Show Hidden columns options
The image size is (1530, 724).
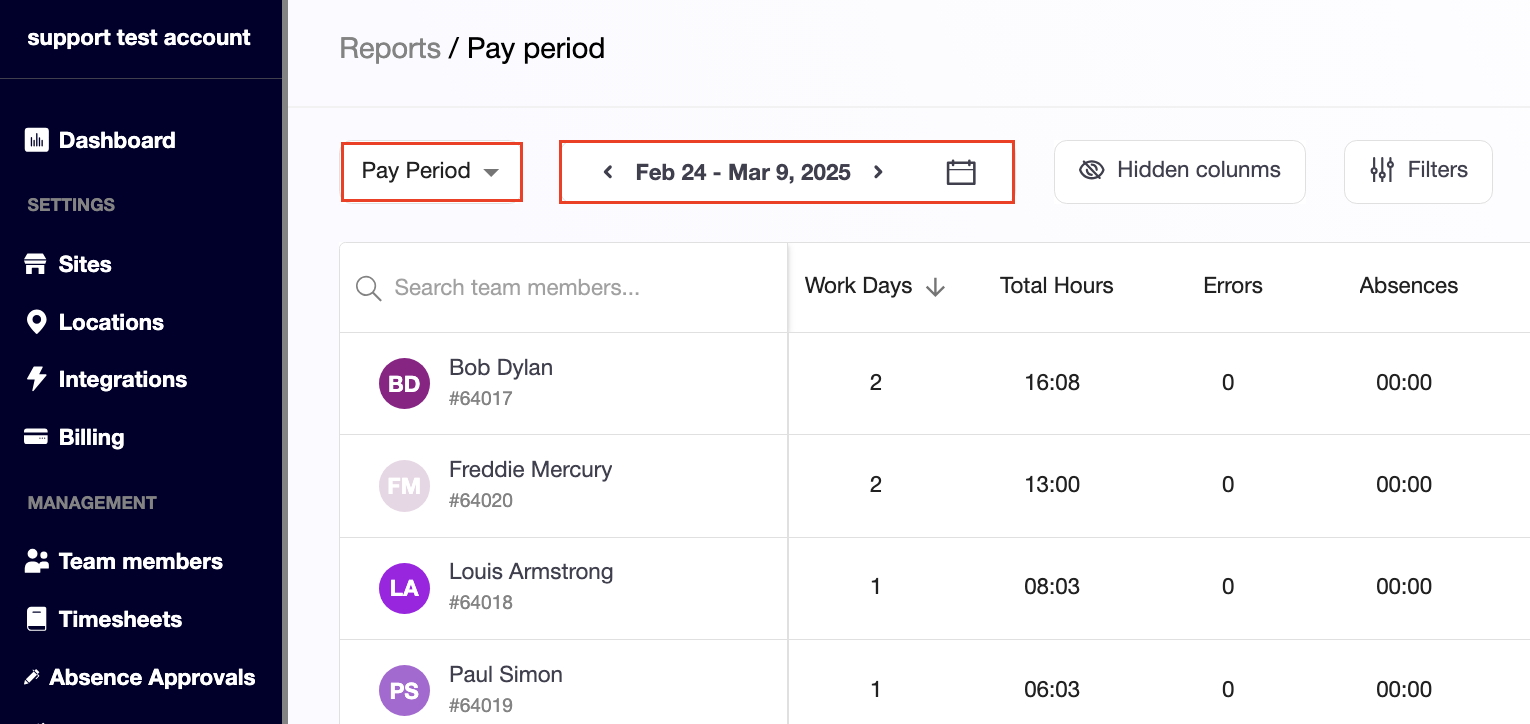pyautogui.click(x=1179, y=171)
